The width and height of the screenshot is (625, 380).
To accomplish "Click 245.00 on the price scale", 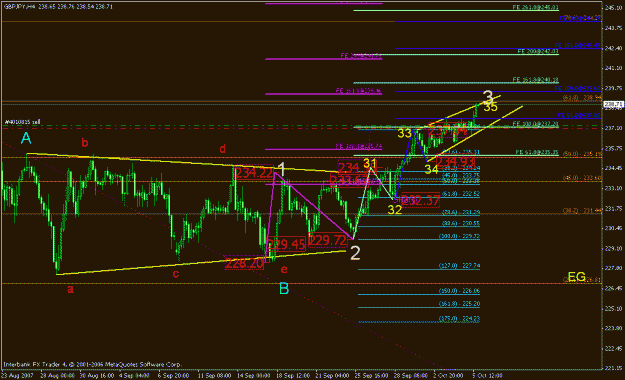I will tap(614, 8).
